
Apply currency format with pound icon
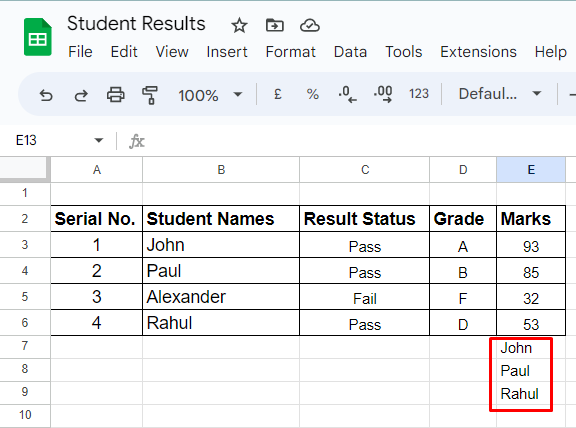coord(278,94)
